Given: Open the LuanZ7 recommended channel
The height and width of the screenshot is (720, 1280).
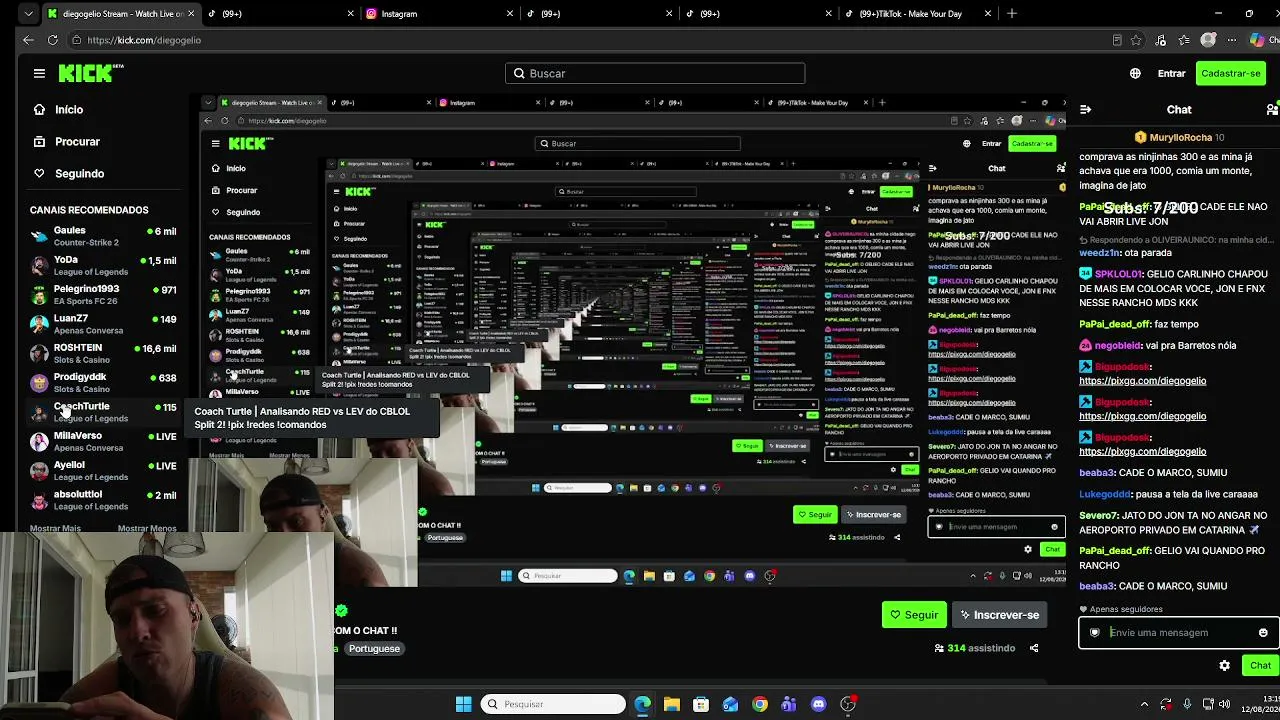Looking at the screenshot, I should [x=103, y=324].
